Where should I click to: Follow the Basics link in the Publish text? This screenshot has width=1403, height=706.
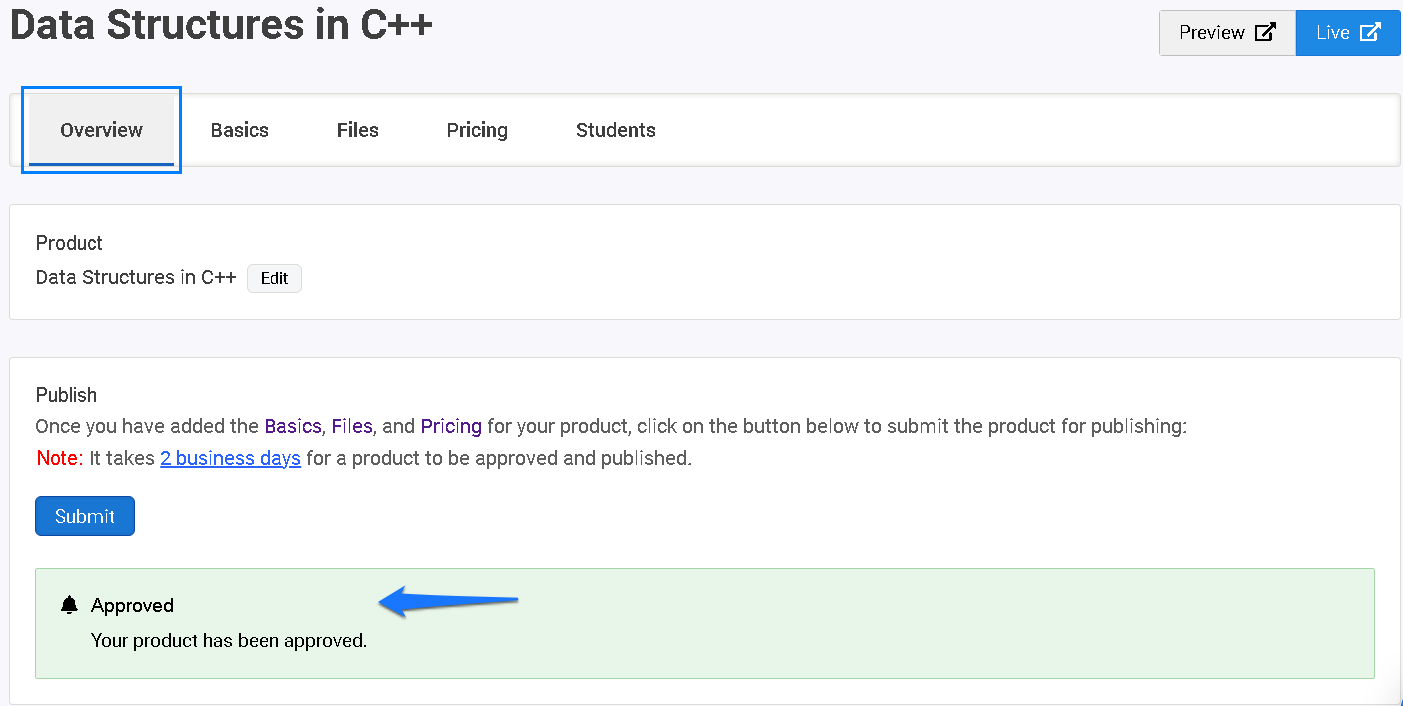(293, 426)
